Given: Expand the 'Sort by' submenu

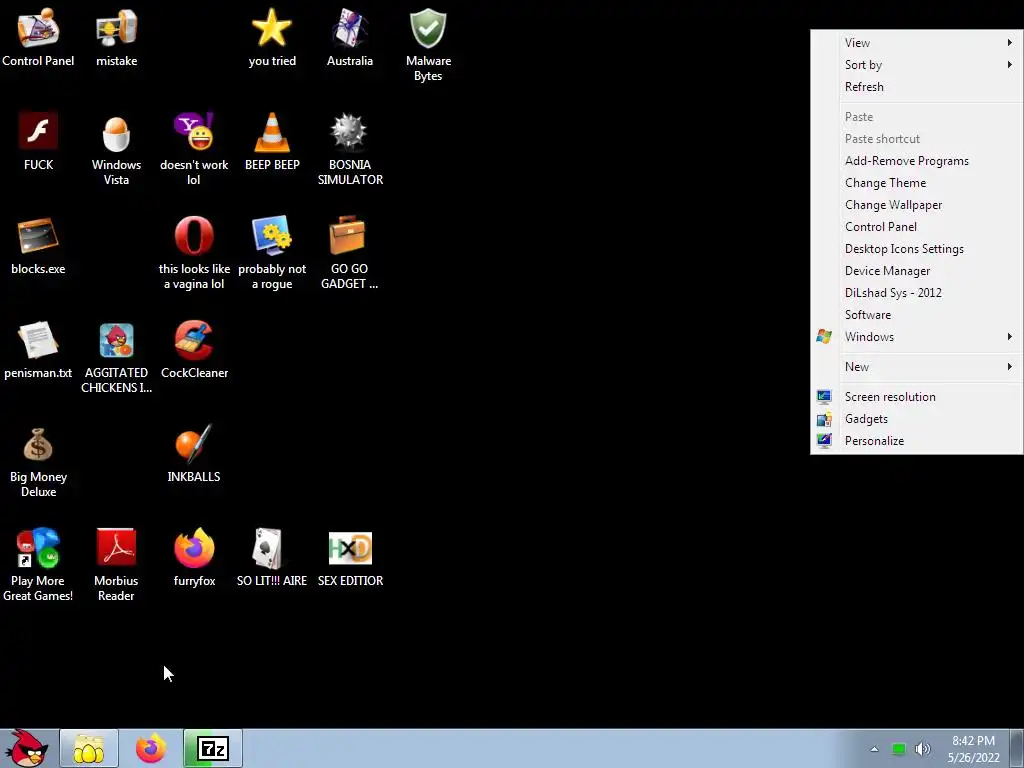Looking at the screenshot, I should point(917,65).
